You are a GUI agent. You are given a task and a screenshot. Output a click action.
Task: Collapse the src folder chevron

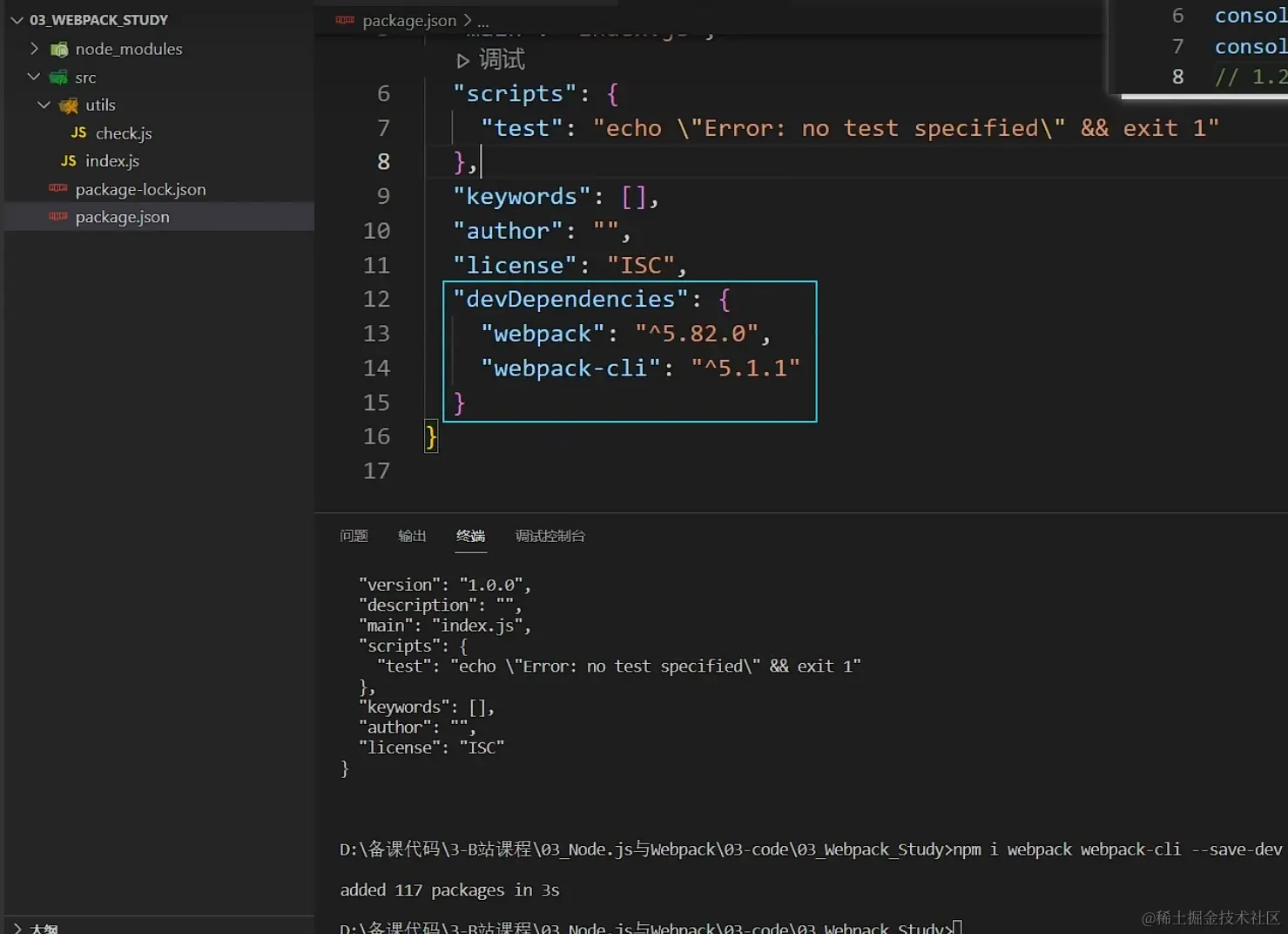(x=34, y=77)
